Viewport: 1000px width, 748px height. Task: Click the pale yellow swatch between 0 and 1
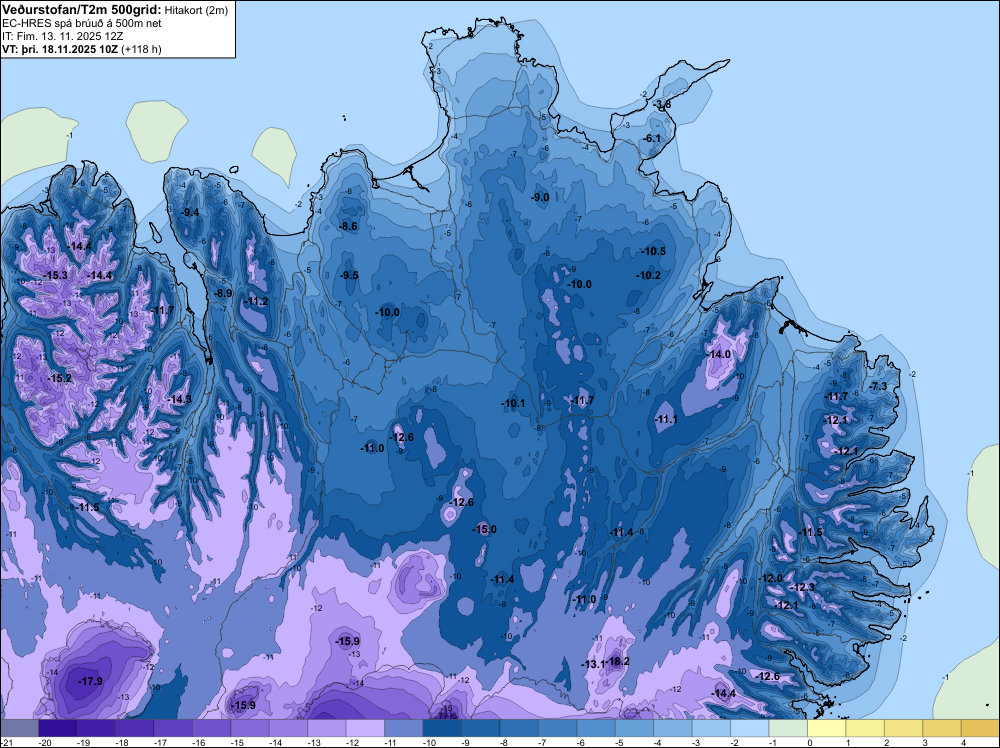[x=827, y=728]
